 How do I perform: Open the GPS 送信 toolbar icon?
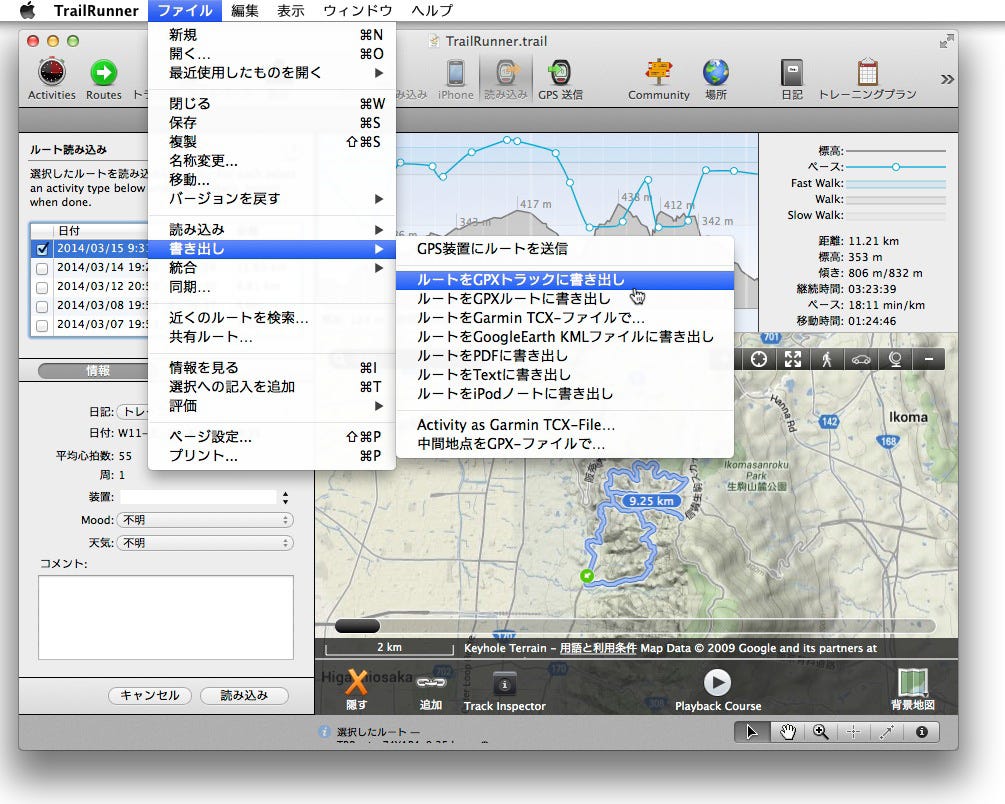[560, 72]
